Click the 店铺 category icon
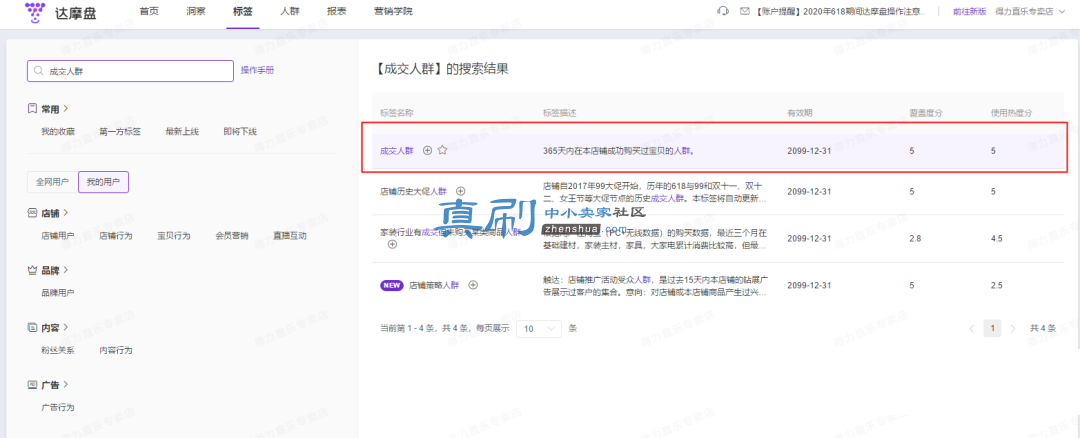This screenshot has width=1080, height=438. tap(32, 213)
